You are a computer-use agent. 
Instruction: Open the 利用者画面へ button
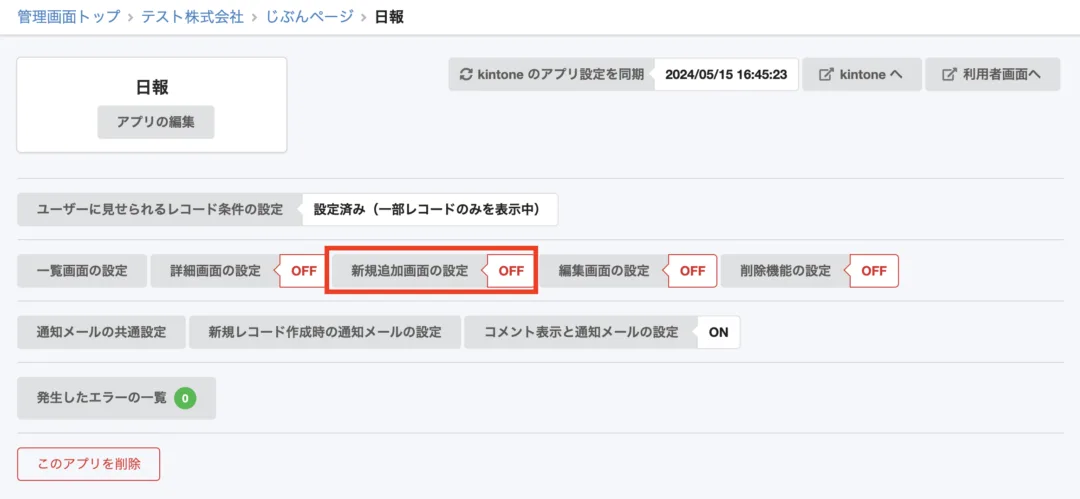(993, 74)
